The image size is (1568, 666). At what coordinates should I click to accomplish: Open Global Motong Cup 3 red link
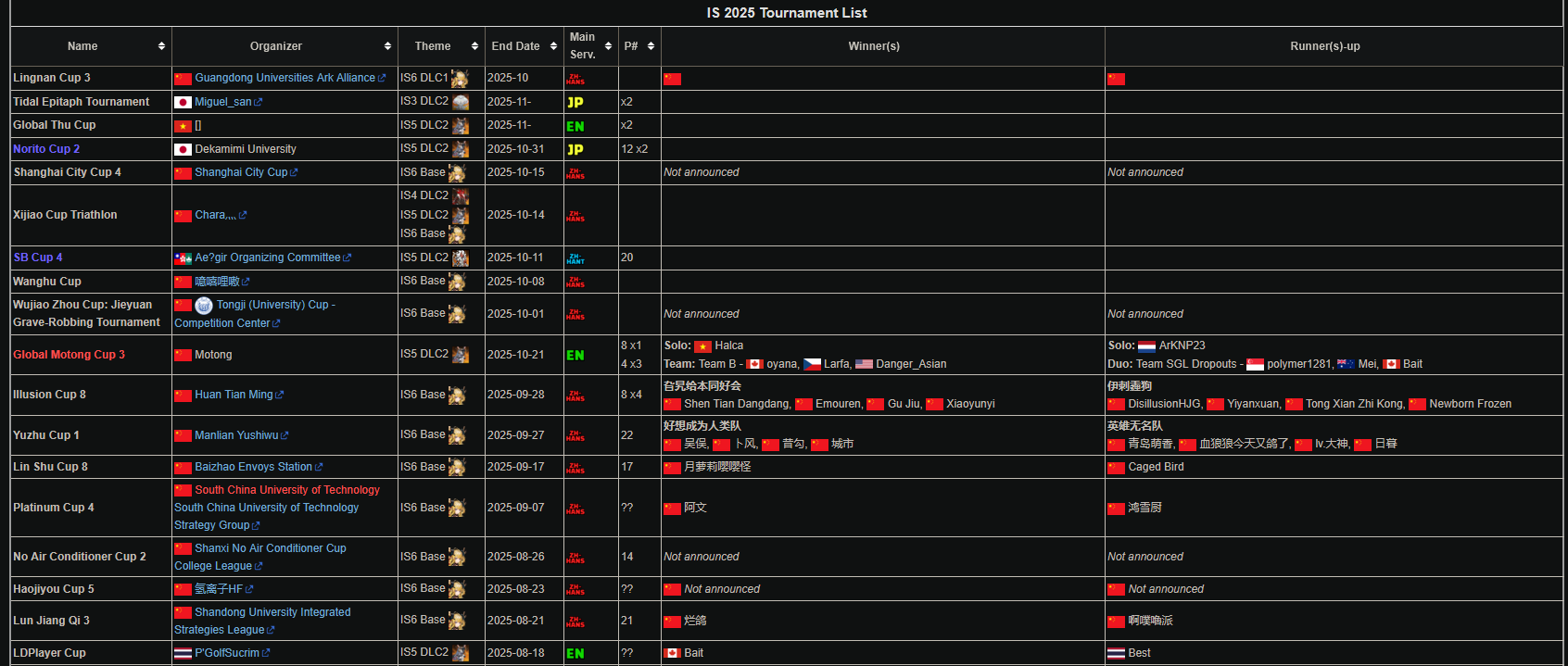tap(69, 355)
